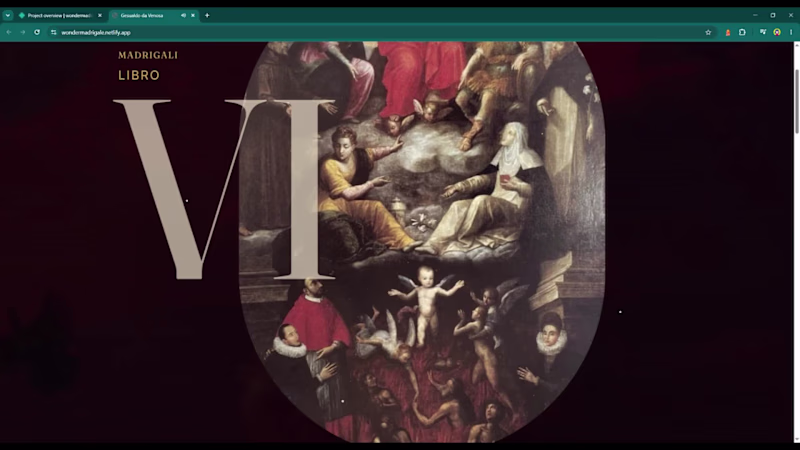Open the red extension icon
Image resolution: width=800 pixels, height=450 pixels.
click(728, 32)
